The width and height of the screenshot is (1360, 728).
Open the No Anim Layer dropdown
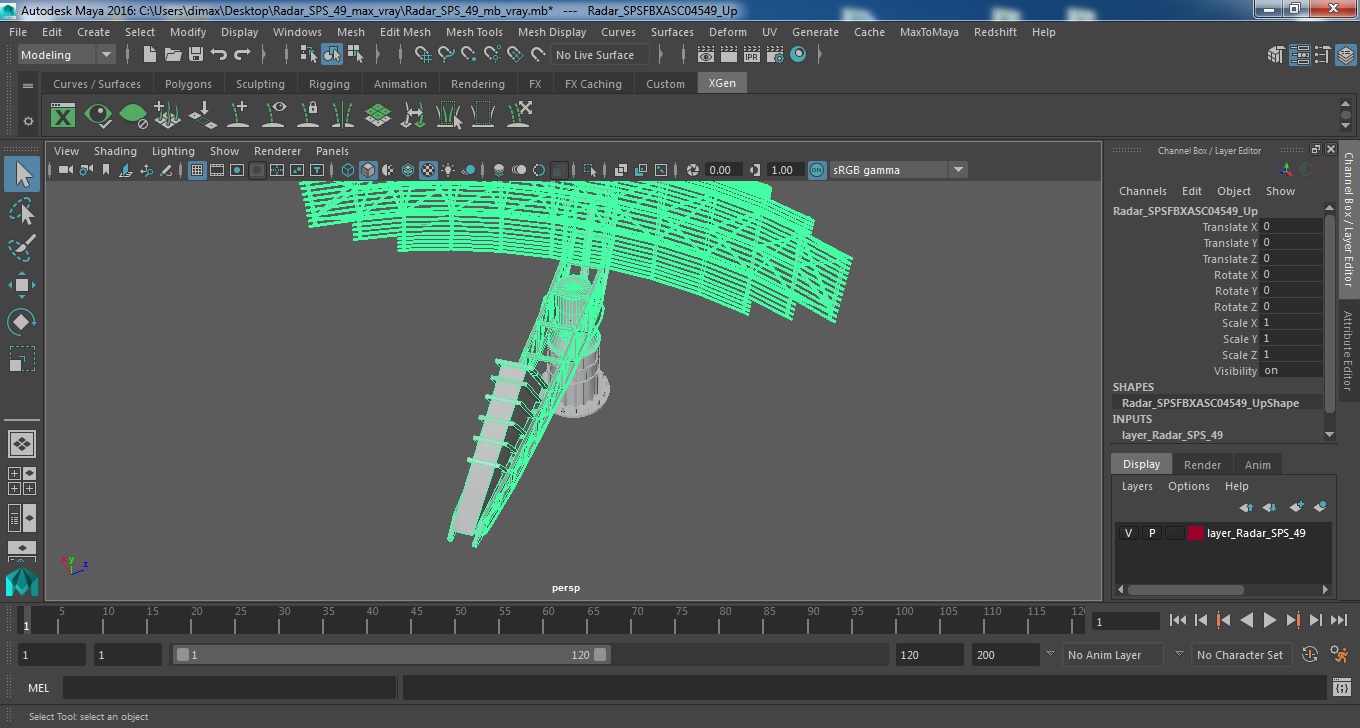tap(1112, 655)
